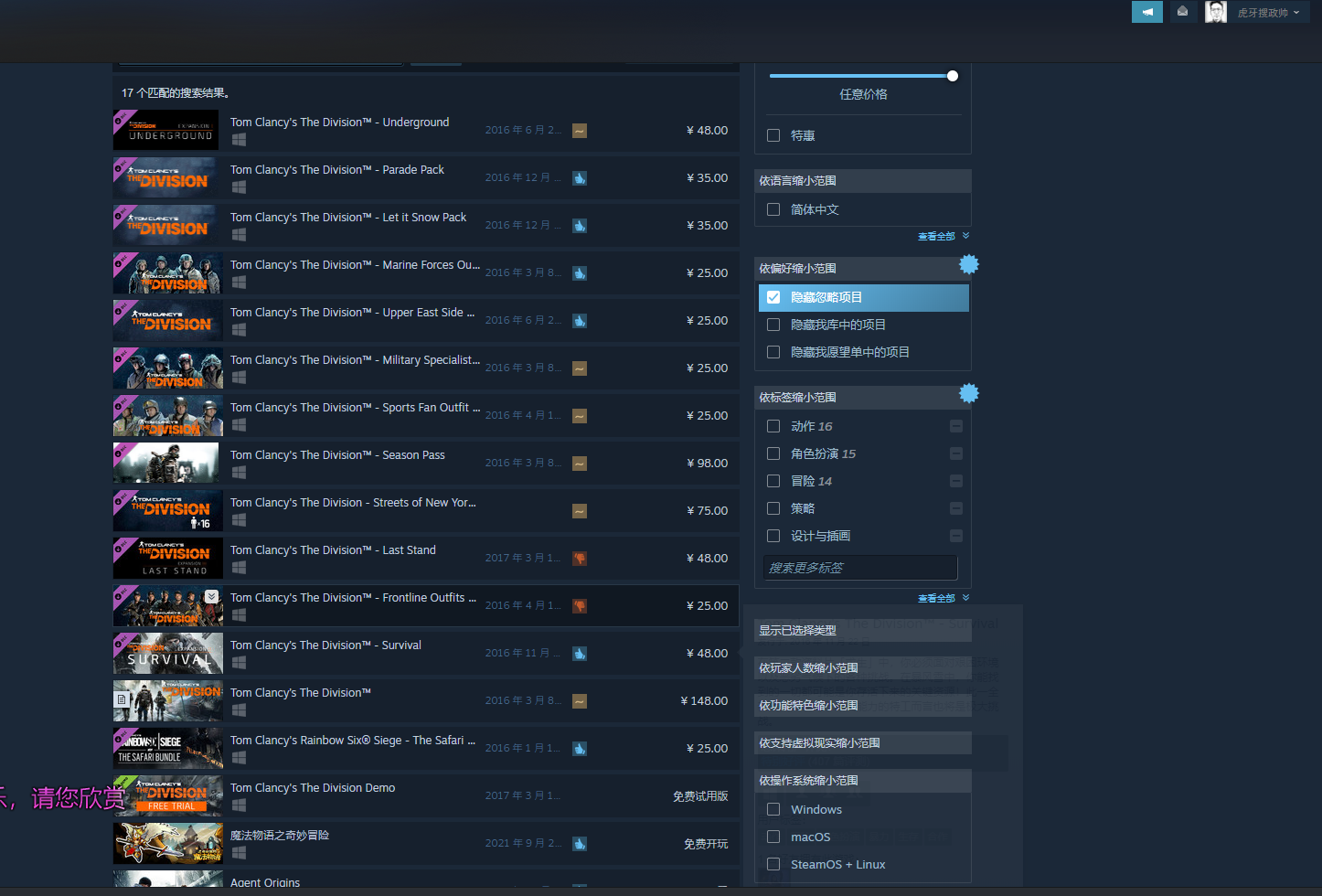The height and width of the screenshot is (896, 1322).
Task: Click thumbs-up icon on Let it Snow Pack row
Action: (580, 226)
